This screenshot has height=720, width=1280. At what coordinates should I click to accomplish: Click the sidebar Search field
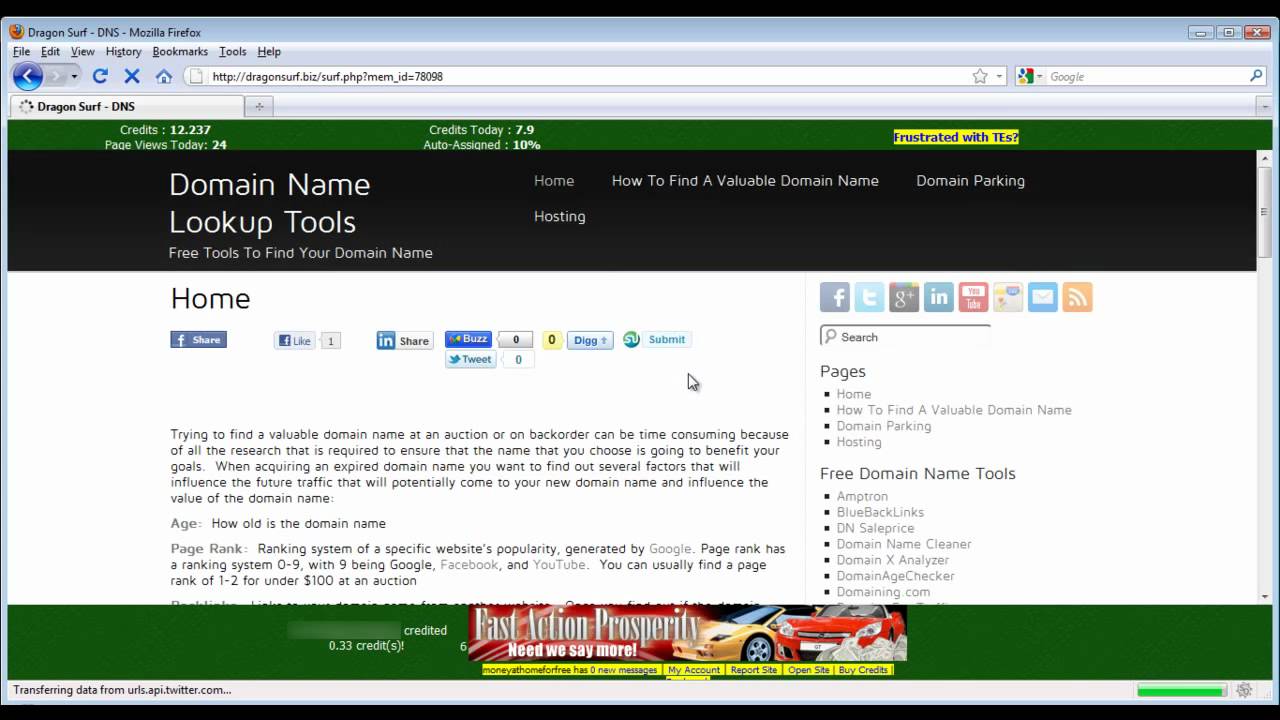click(905, 337)
